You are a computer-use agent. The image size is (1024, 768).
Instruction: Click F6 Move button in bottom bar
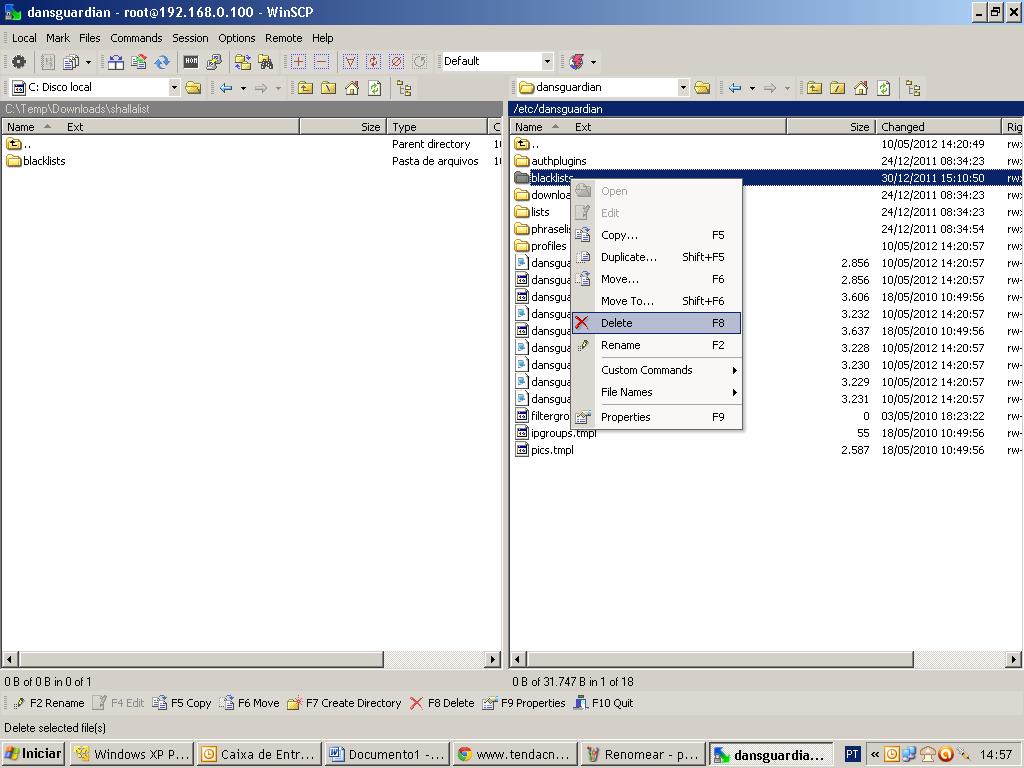click(249, 703)
